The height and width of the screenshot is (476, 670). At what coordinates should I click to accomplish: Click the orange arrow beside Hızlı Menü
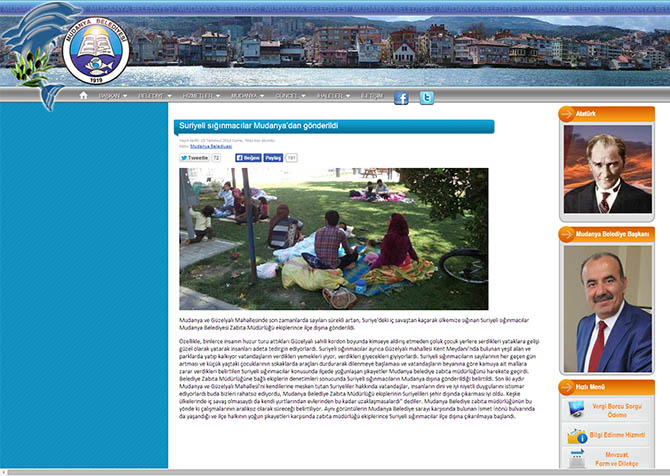click(x=567, y=387)
